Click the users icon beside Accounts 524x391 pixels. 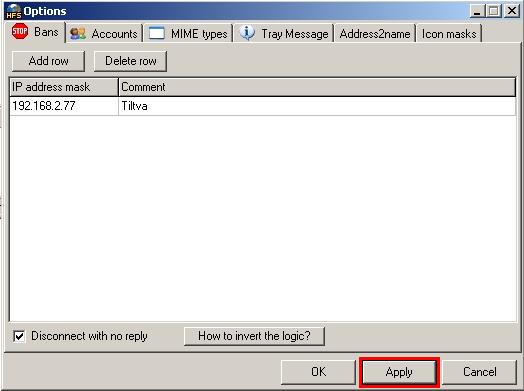(78, 33)
